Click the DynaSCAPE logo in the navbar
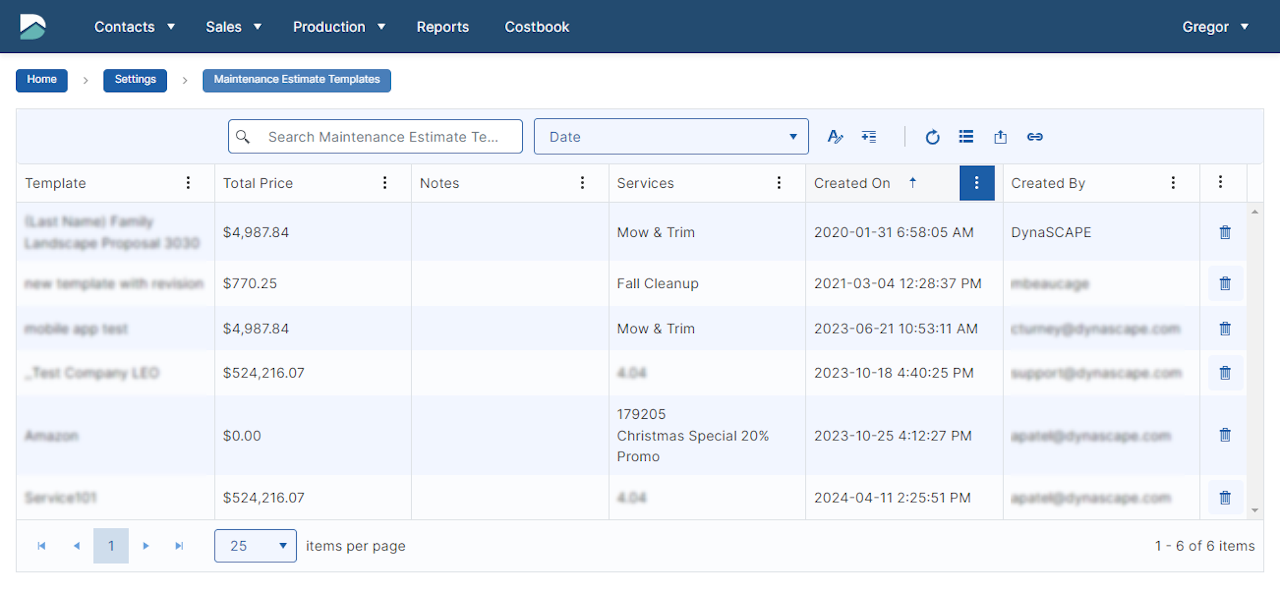 tap(33, 27)
